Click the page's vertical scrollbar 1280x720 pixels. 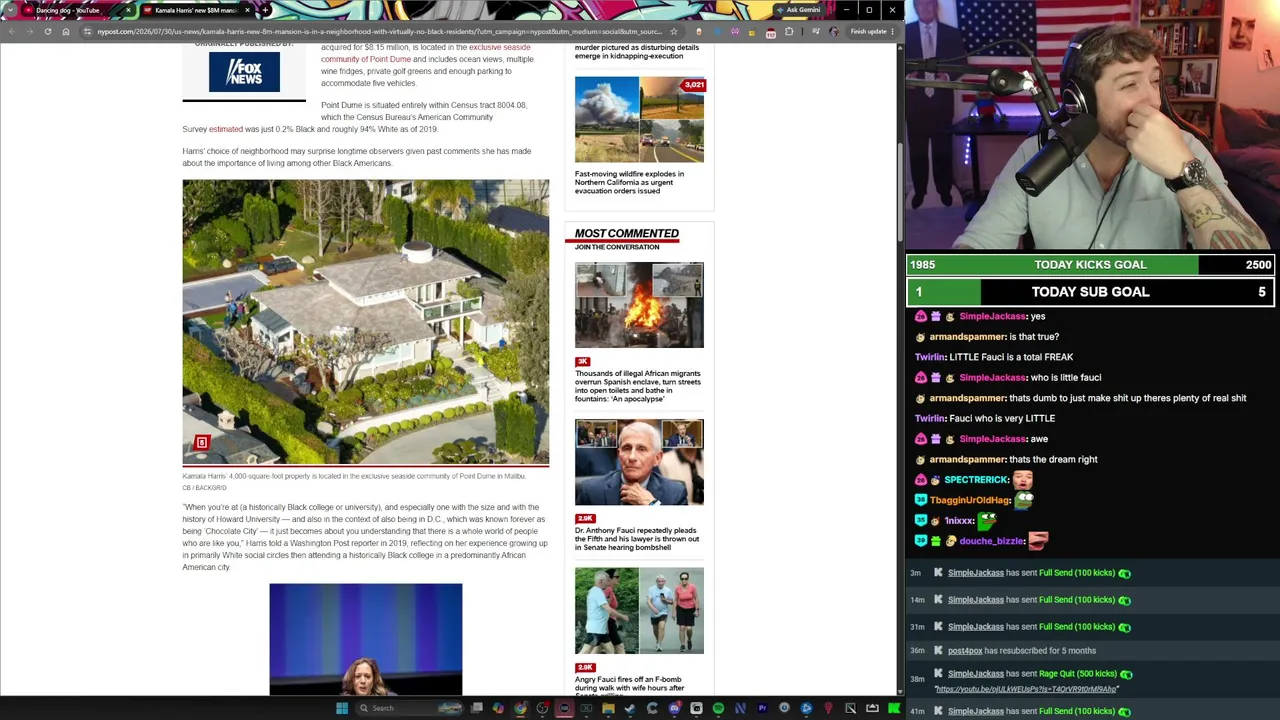click(x=899, y=190)
